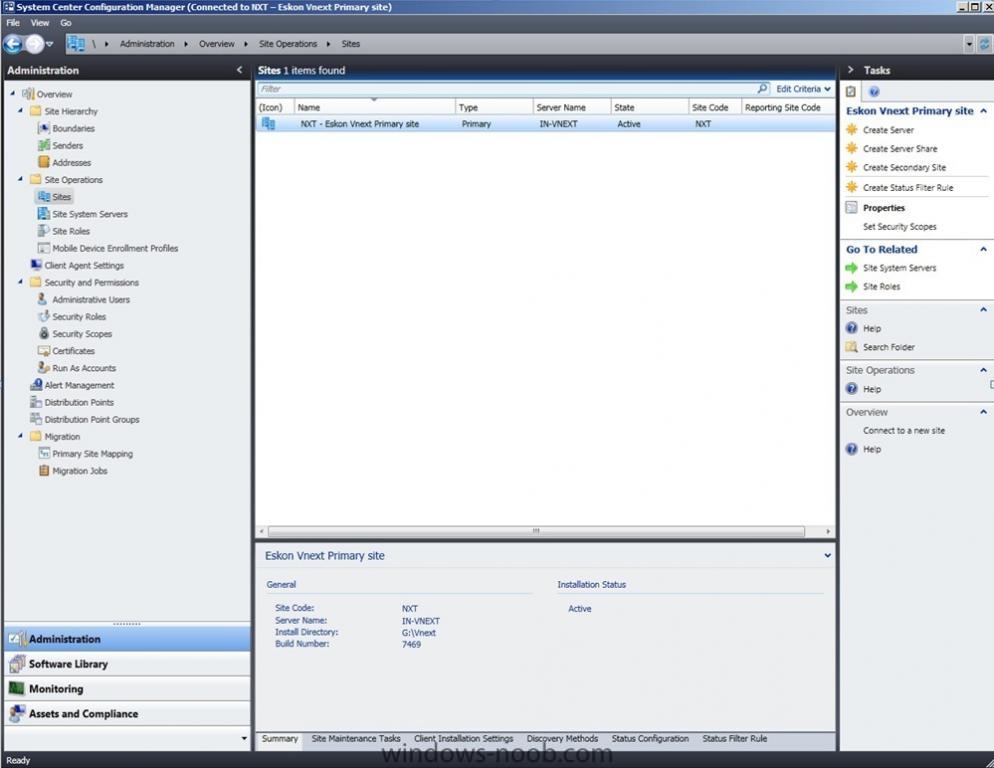
Task: Click inside the Filter search field
Action: [507, 89]
